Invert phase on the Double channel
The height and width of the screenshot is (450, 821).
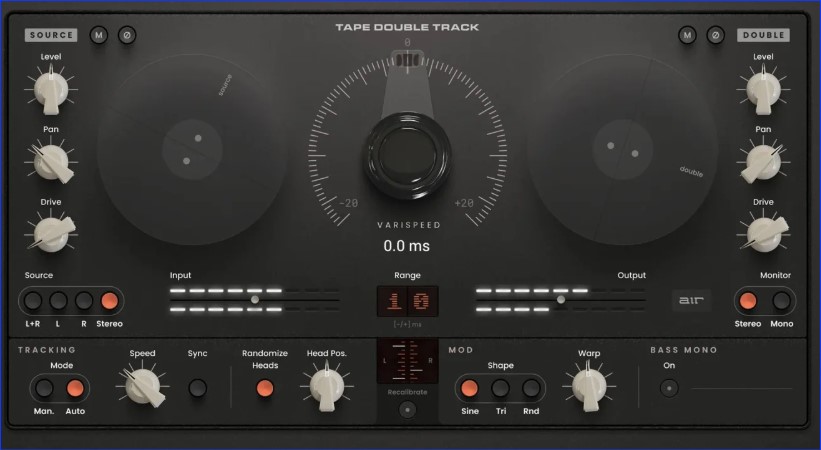(715, 35)
